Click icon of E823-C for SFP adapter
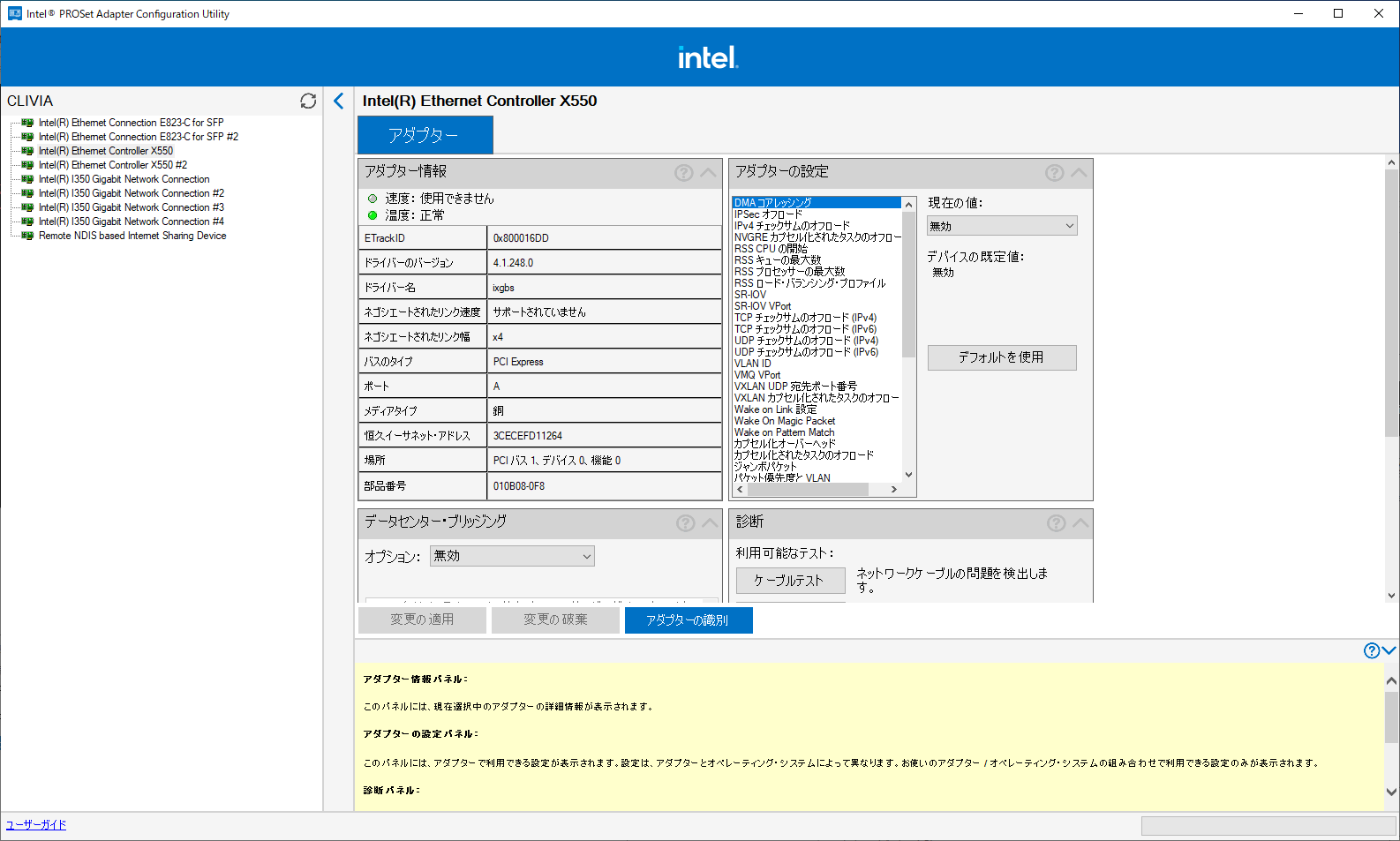This screenshot has width=1400, height=841. pyautogui.click(x=27, y=123)
